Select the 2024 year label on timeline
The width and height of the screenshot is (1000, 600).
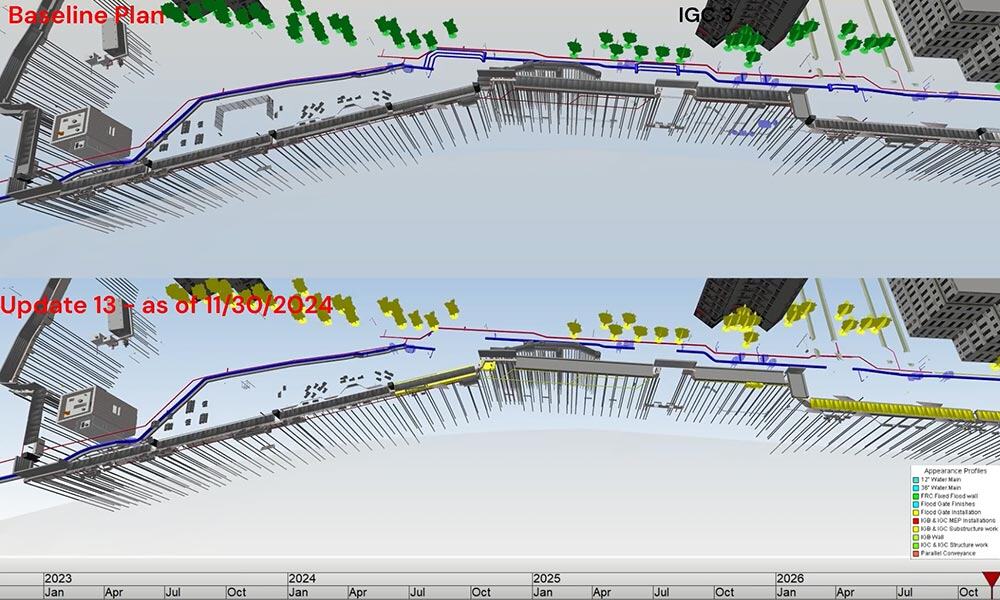302,578
